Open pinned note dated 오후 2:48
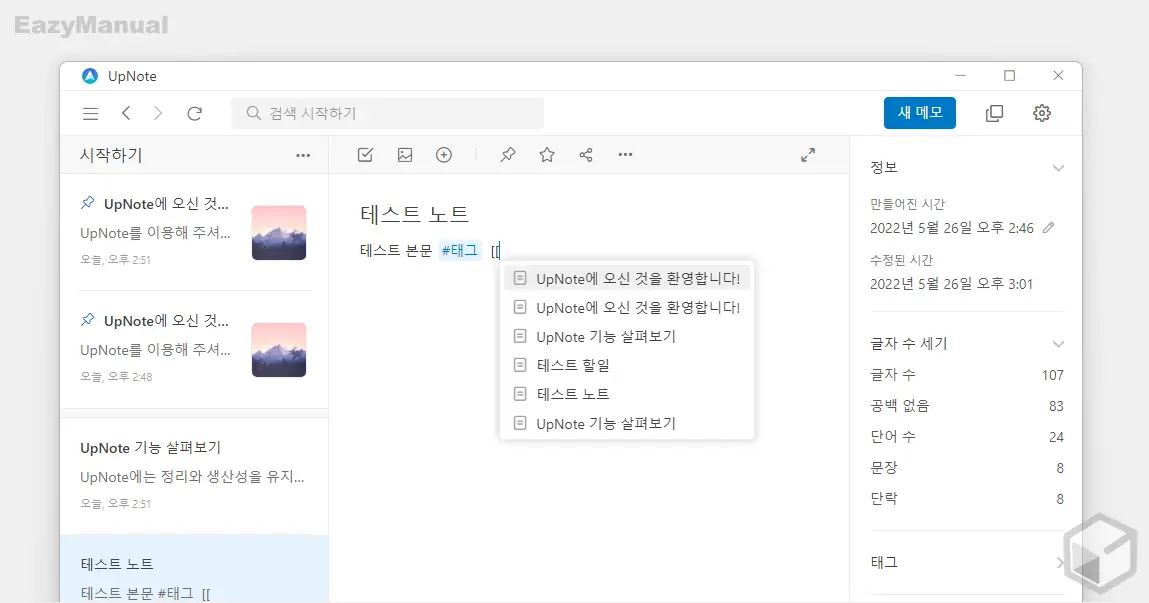 pos(194,349)
